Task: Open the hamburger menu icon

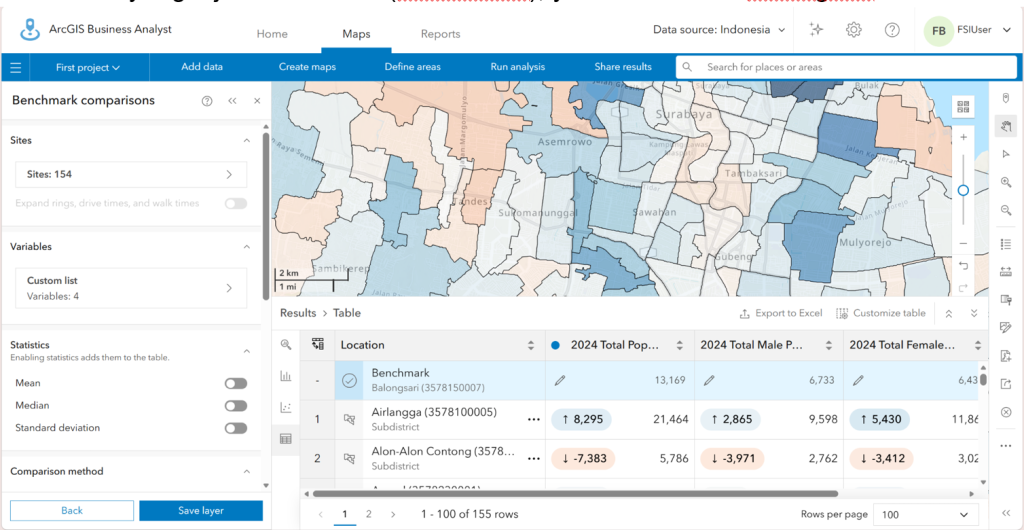Action: 16,67
